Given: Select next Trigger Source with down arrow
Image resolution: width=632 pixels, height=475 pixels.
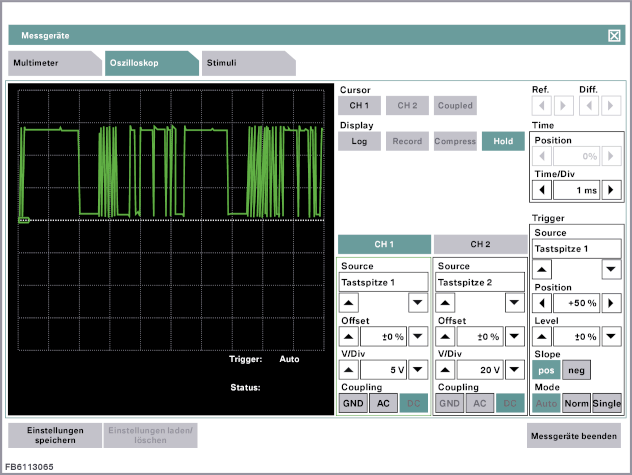Looking at the screenshot, I should click(x=611, y=270).
